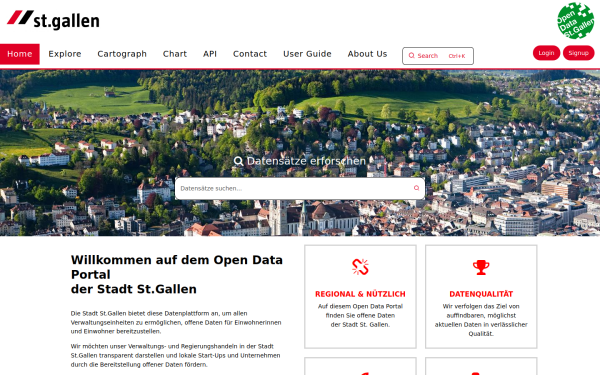This screenshot has width=600, height=375.
Task: Open the Search Ctrl+K quick search box
Action: tap(438, 56)
